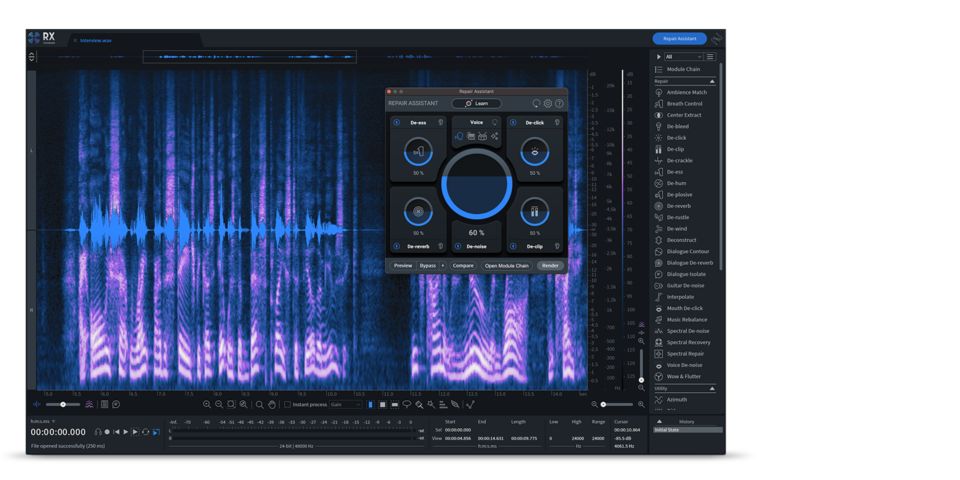Screen dimensions: 960x480
Task: Toggle the De-ess module power button
Action: tap(396, 123)
